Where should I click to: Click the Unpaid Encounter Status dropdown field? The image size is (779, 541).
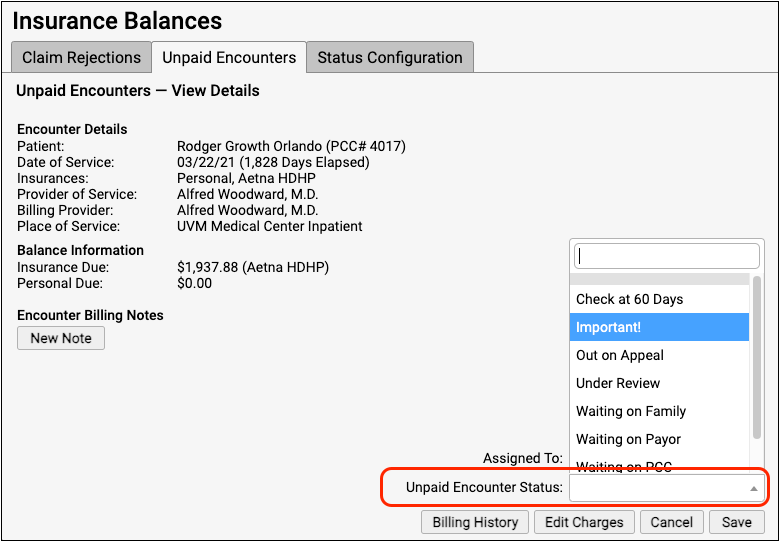point(660,488)
